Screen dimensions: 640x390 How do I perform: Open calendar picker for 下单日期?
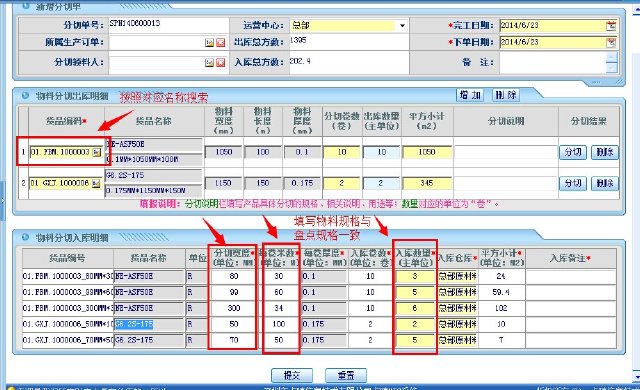pyautogui.click(x=611, y=42)
